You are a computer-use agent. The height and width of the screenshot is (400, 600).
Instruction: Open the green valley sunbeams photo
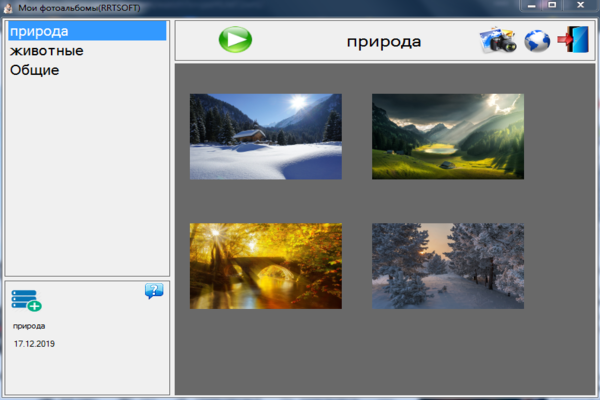[447, 136]
